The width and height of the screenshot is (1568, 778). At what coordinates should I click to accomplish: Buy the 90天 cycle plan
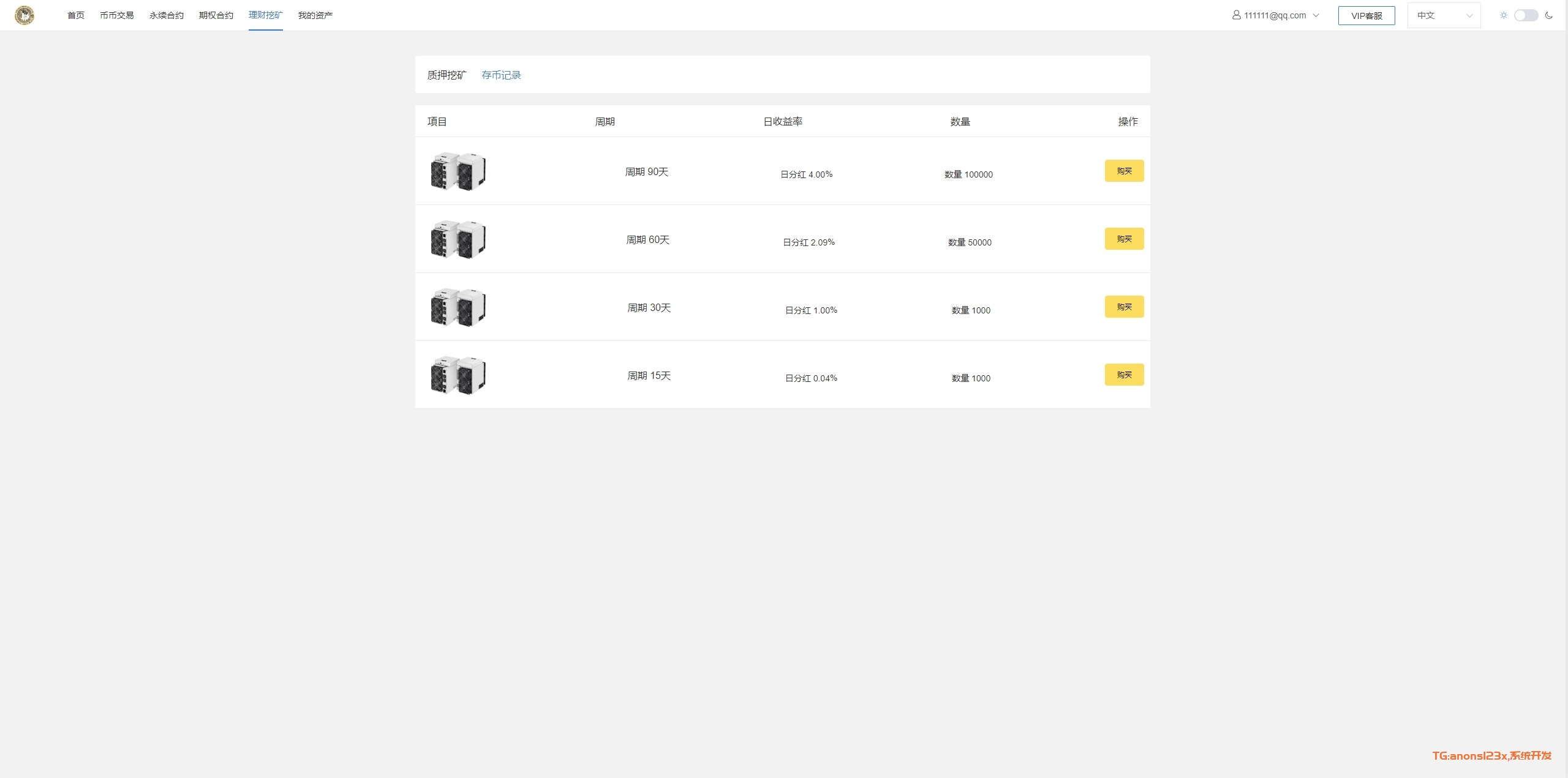[1124, 171]
